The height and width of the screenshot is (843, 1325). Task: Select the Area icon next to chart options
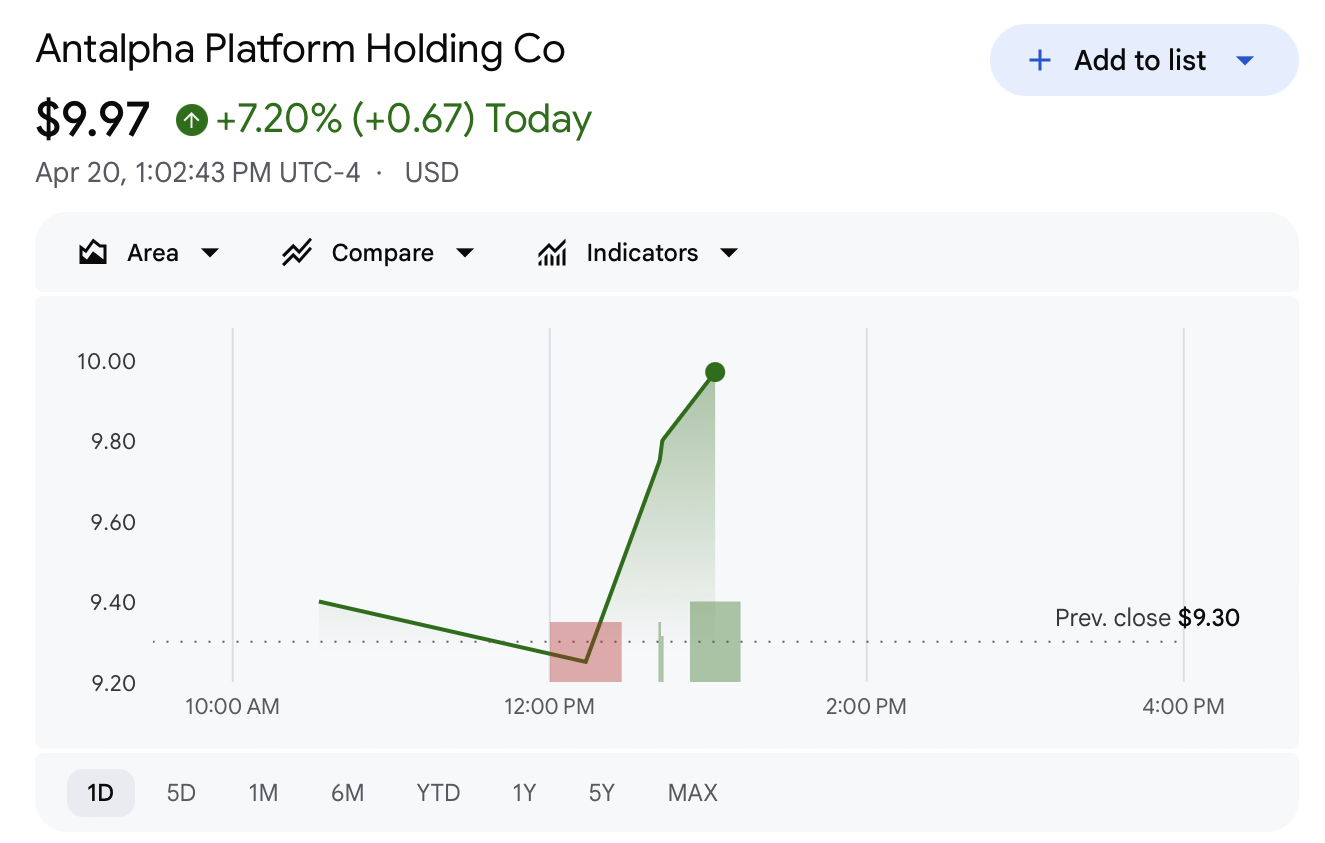92,253
